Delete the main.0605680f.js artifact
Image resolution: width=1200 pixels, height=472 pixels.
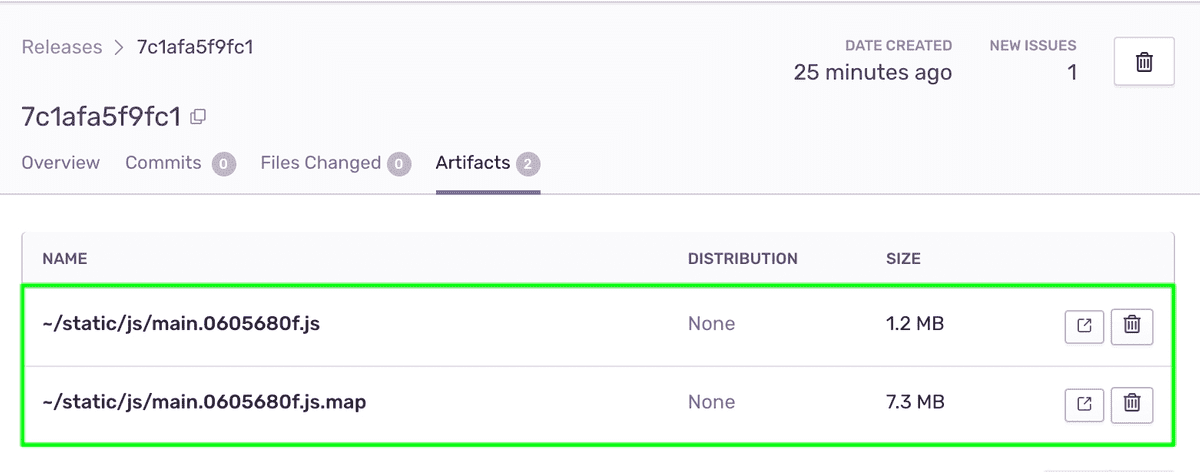1132,324
